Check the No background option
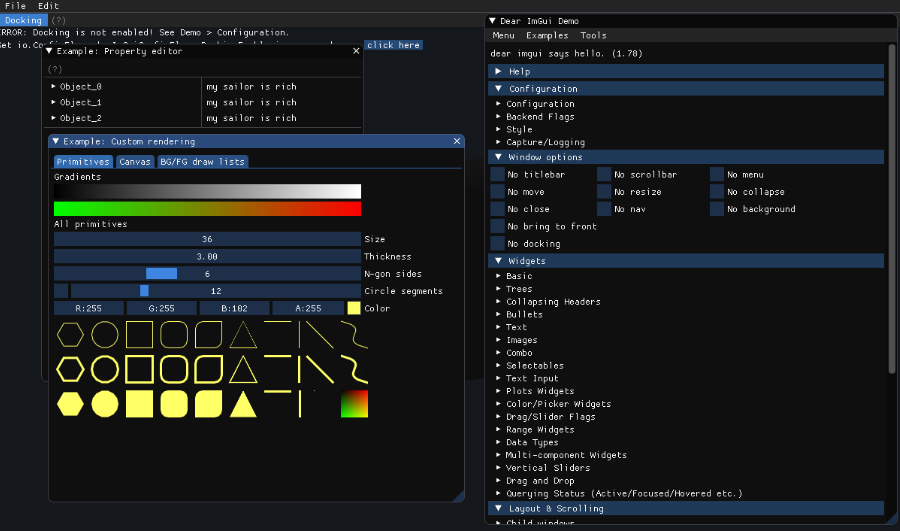Image resolution: width=900 pixels, height=531 pixels. [717, 209]
